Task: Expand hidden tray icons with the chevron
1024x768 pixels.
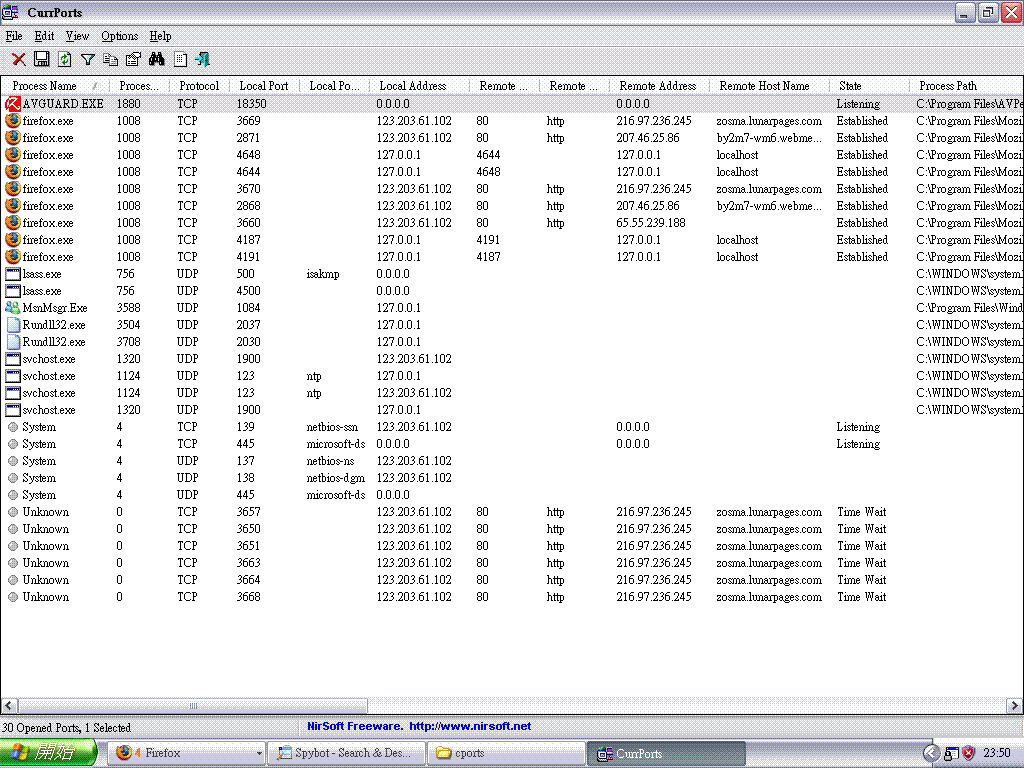Action: [932, 753]
